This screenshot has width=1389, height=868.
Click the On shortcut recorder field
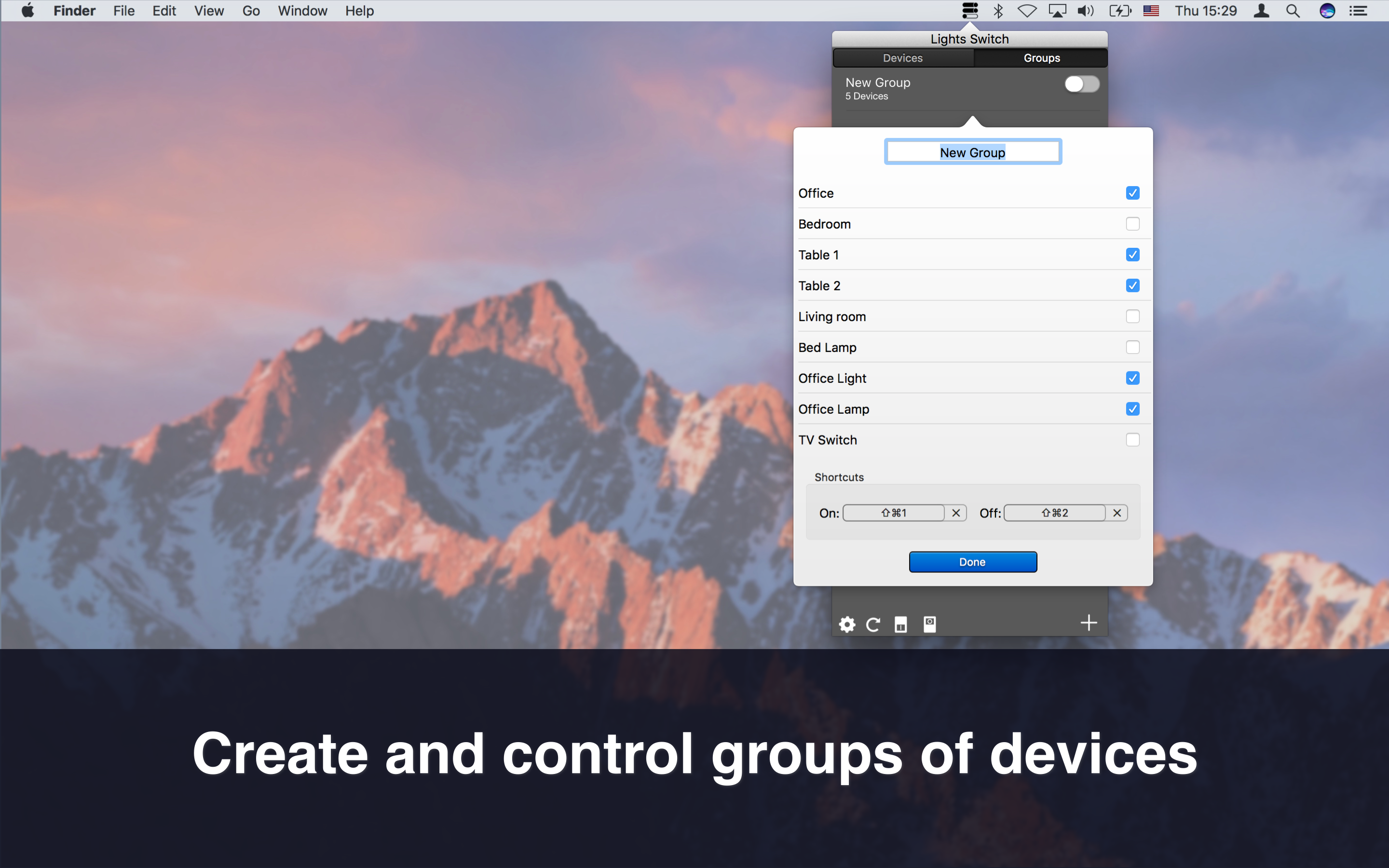(893, 513)
